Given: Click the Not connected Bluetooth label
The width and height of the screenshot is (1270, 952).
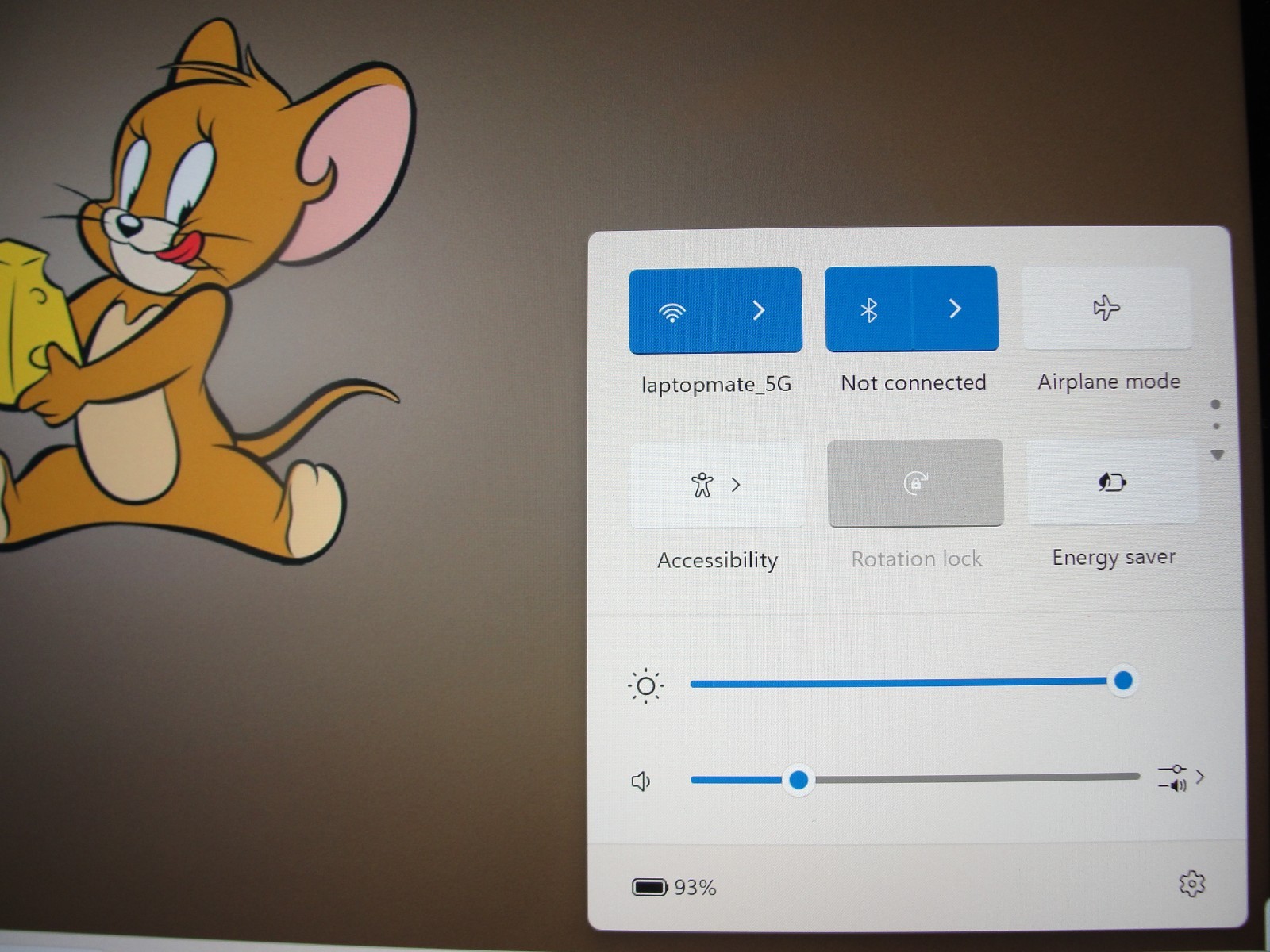Looking at the screenshot, I should [x=914, y=383].
